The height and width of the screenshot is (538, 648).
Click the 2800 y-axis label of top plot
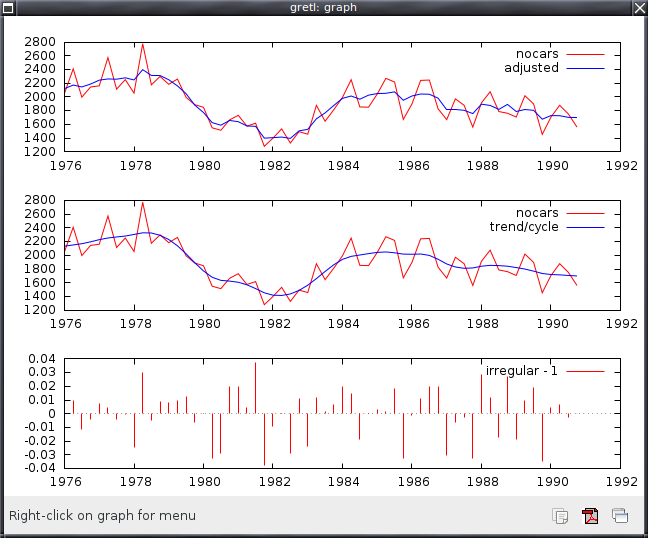coord(40,42)
